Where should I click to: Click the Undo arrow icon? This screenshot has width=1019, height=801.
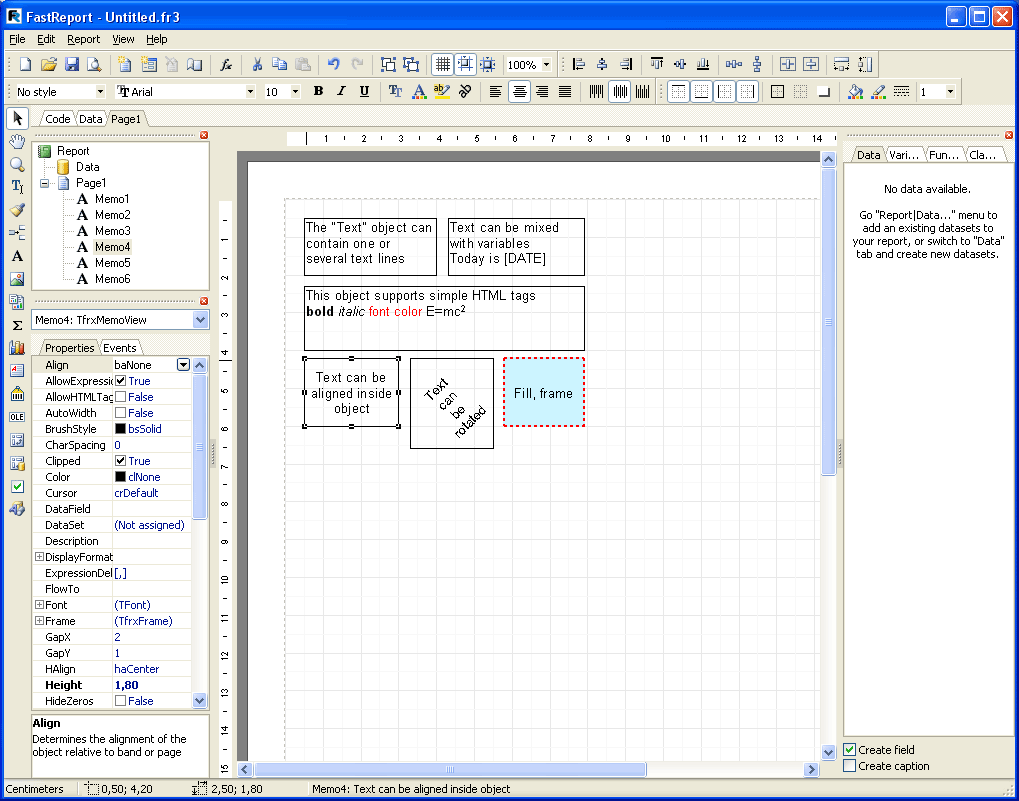(333, 64)
